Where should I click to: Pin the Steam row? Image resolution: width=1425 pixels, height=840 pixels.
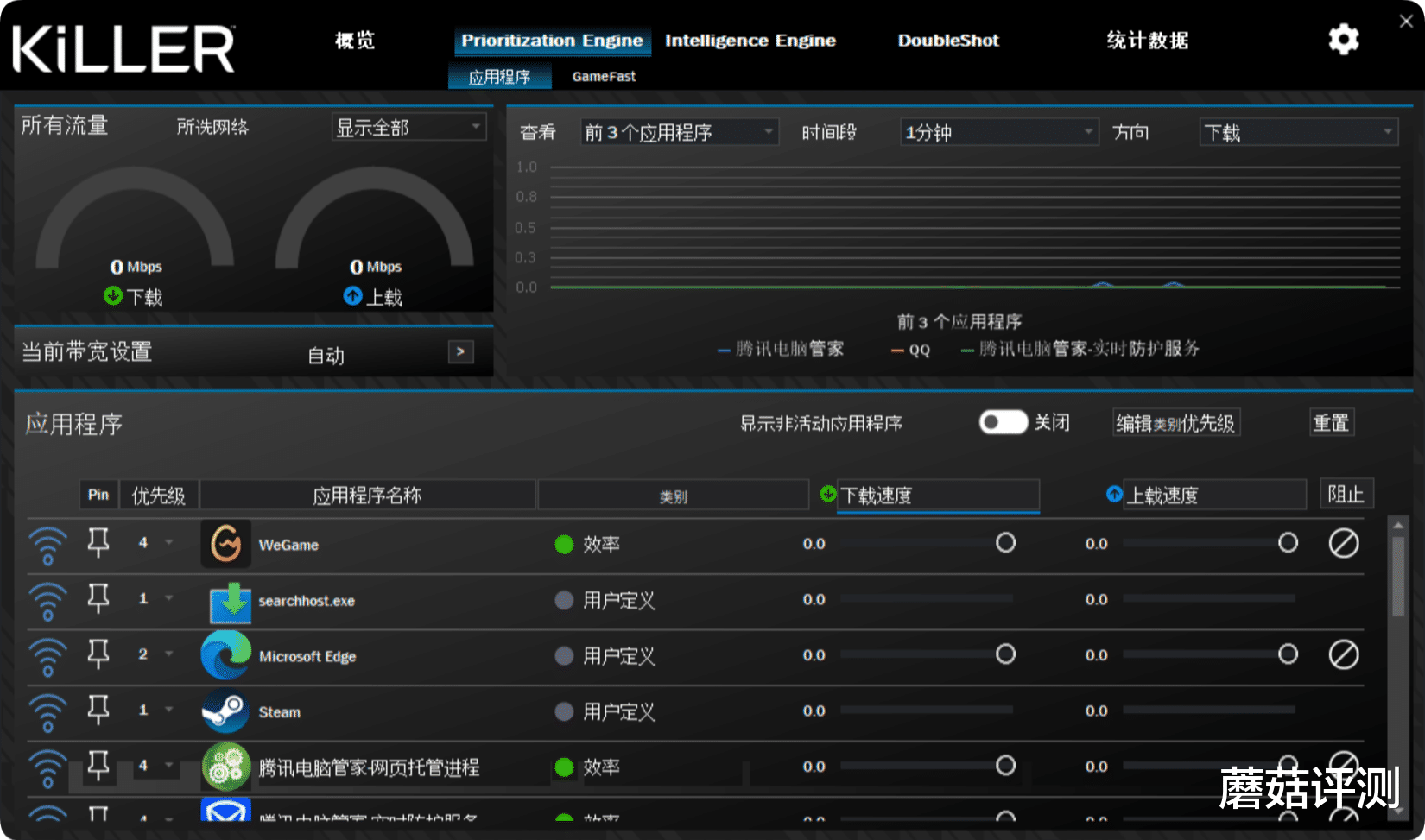point(98,710)
